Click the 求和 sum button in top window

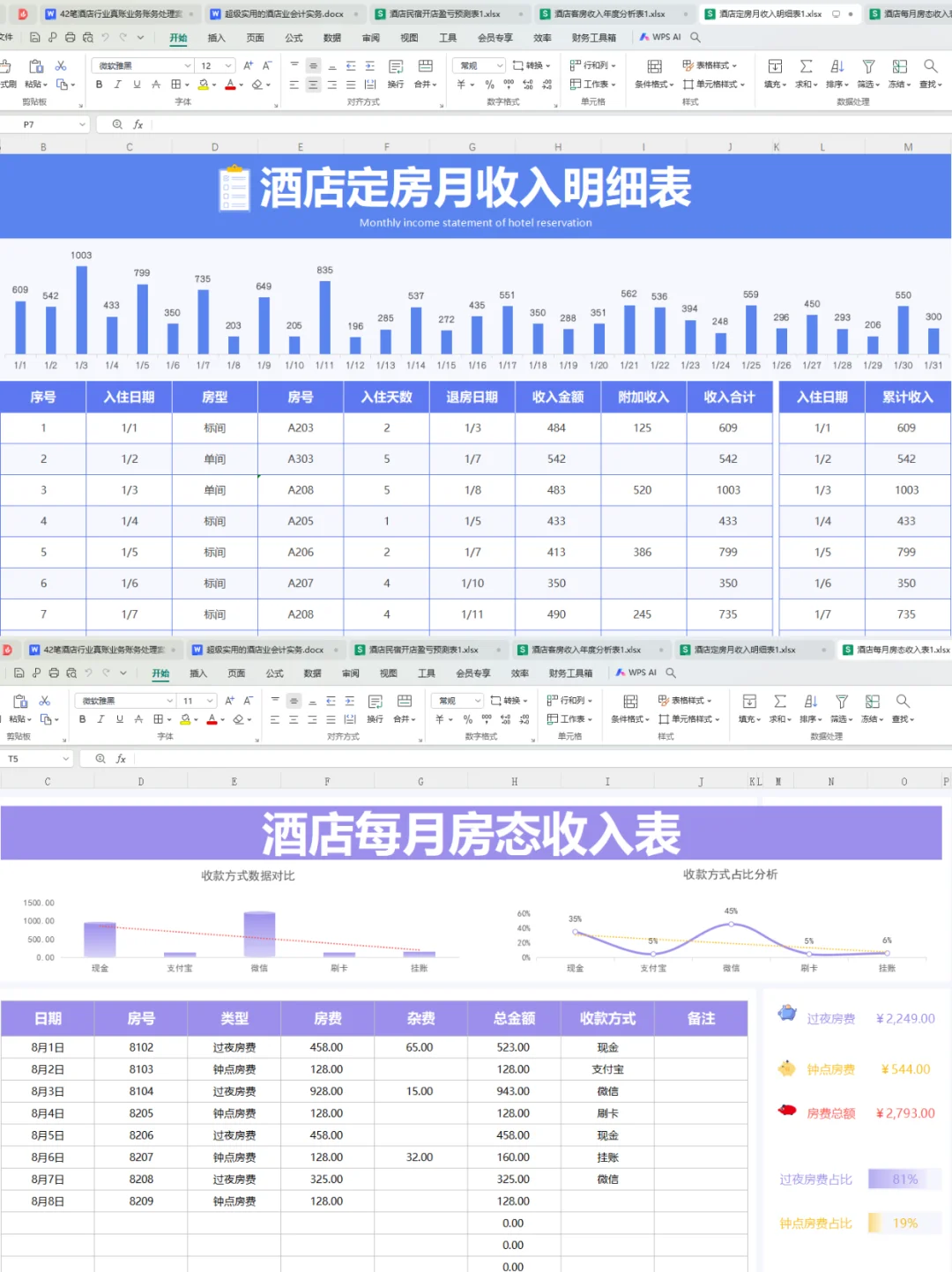coord(806,74)
